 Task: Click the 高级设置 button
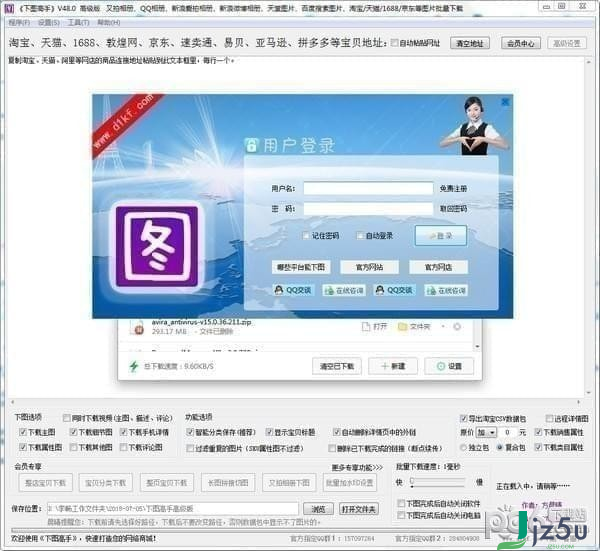coord(567,43)
